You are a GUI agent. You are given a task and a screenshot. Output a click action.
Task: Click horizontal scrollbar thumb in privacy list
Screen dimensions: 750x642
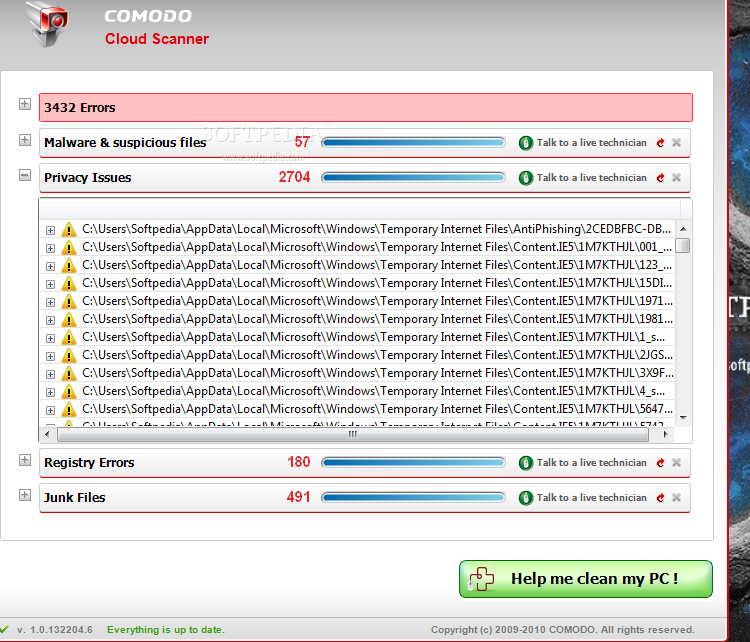[353, 434]
